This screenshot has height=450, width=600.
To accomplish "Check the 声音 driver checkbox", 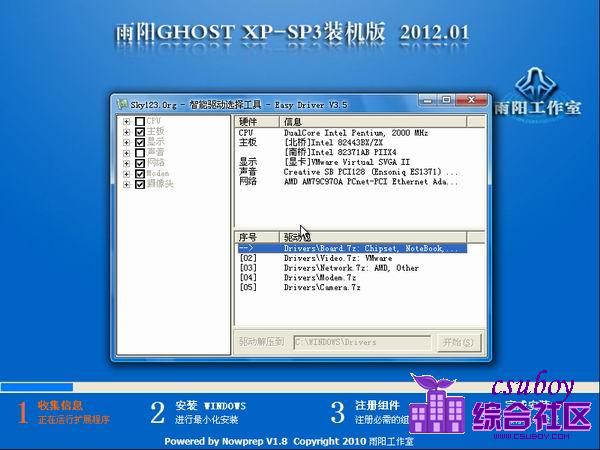I will tap(139, 152).
